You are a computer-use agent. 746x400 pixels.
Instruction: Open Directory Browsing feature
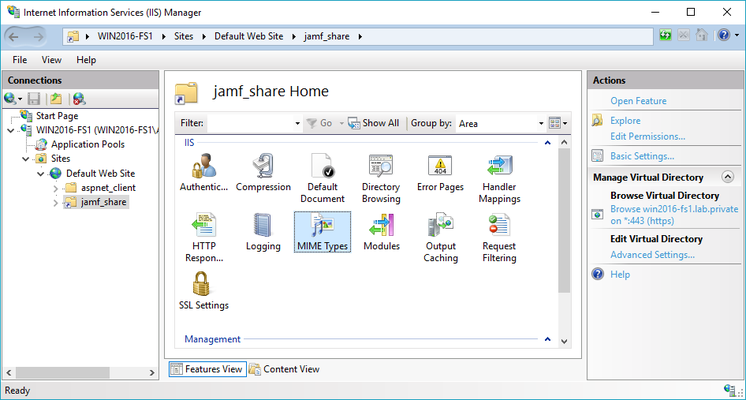(381, 178)
